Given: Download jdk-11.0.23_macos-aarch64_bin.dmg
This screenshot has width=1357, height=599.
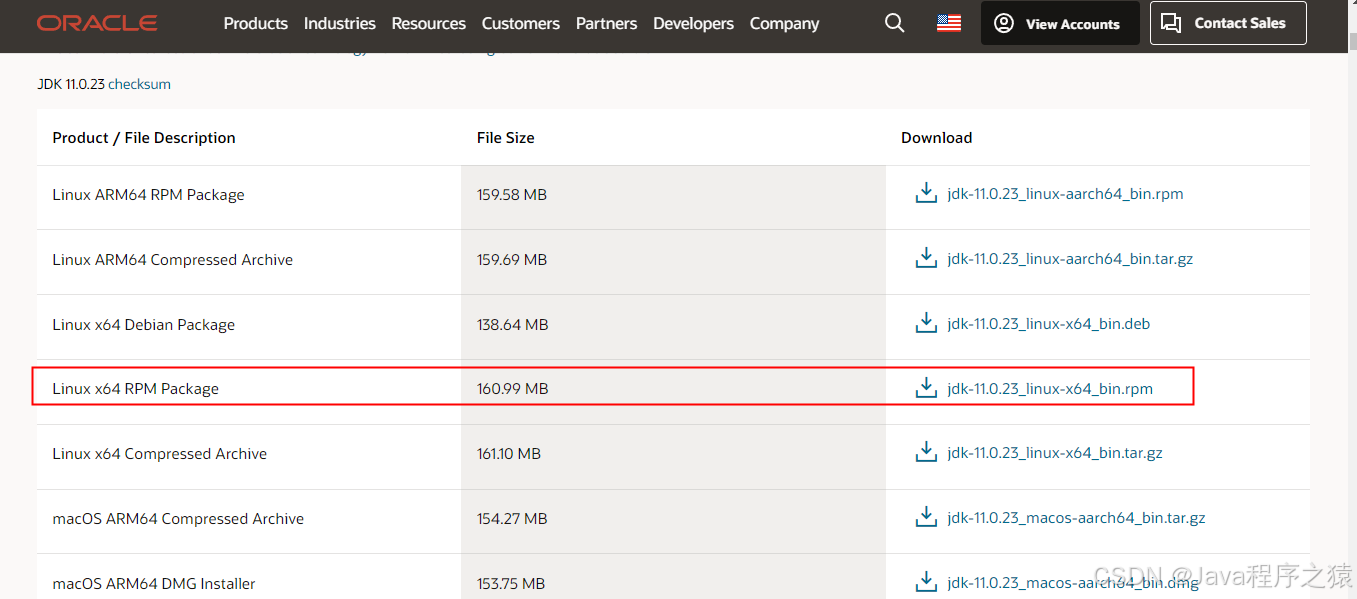Looking at the screenshot, I should click(1073, 583).
